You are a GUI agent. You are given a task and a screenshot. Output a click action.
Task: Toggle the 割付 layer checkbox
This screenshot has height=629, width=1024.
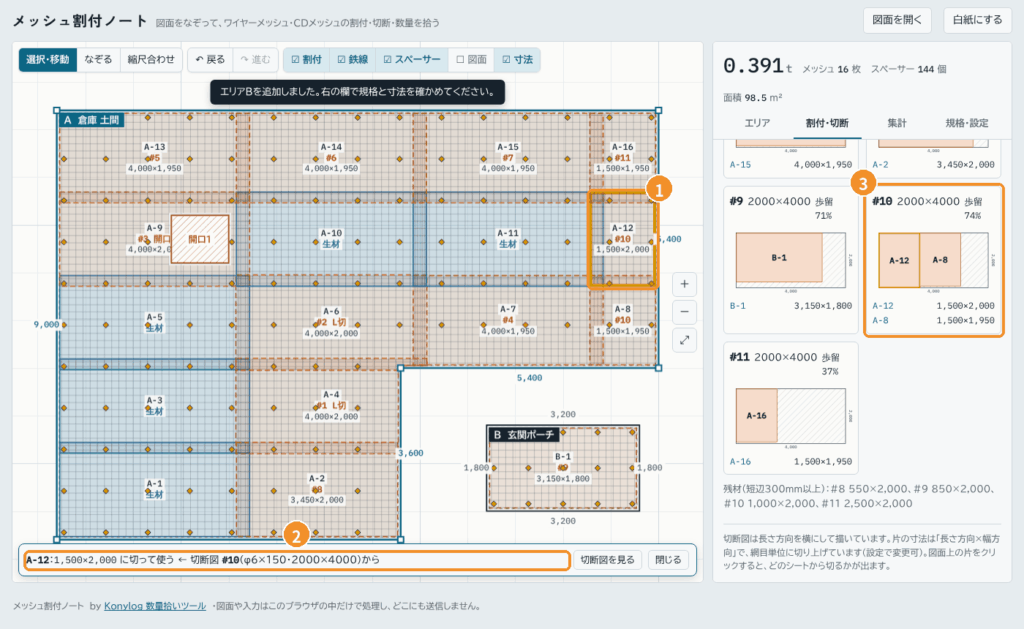tap(306, 59)
